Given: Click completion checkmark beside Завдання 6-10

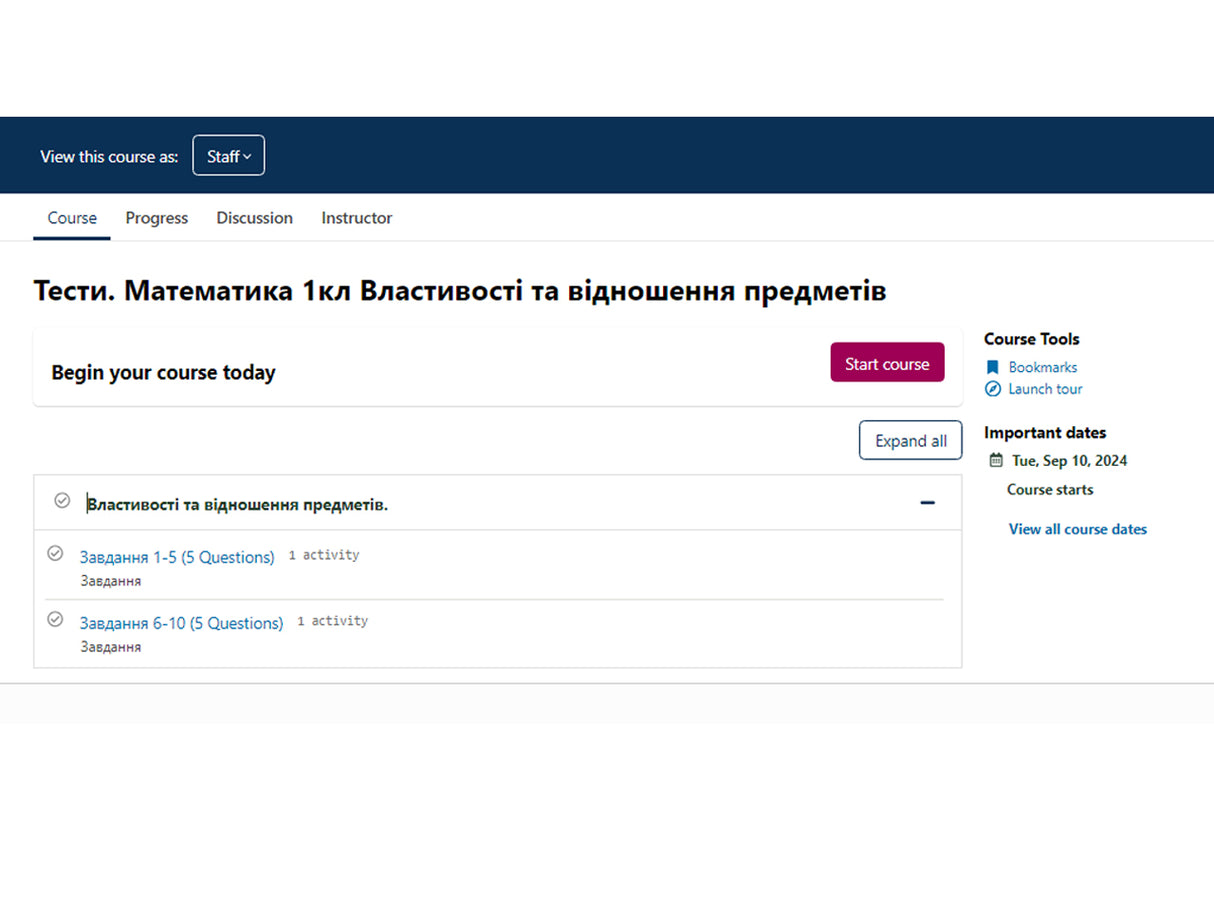Looking at the screenshot, I should 56,619.
